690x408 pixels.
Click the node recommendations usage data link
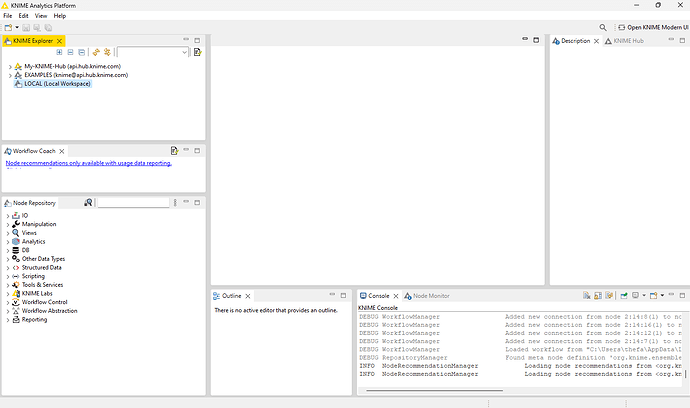pyautogui.click(x=88, y=163)
